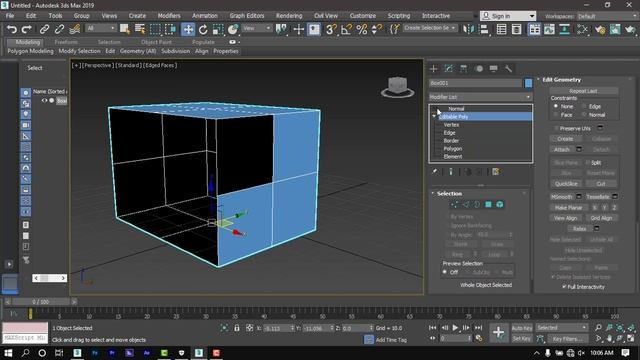Collapse the Selection rollout
This screenshot has height=360, width=640.
(433, 193)
